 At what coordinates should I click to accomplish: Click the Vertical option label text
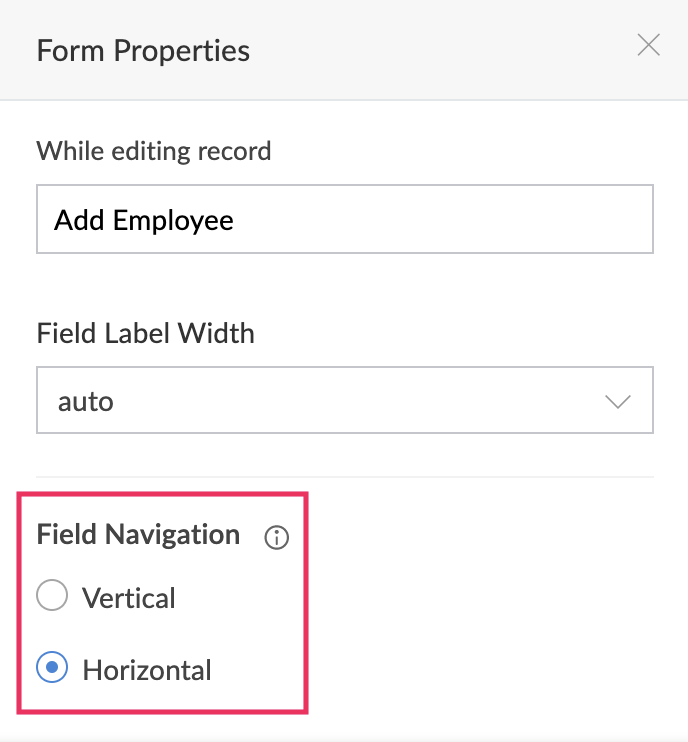(129, 598)
